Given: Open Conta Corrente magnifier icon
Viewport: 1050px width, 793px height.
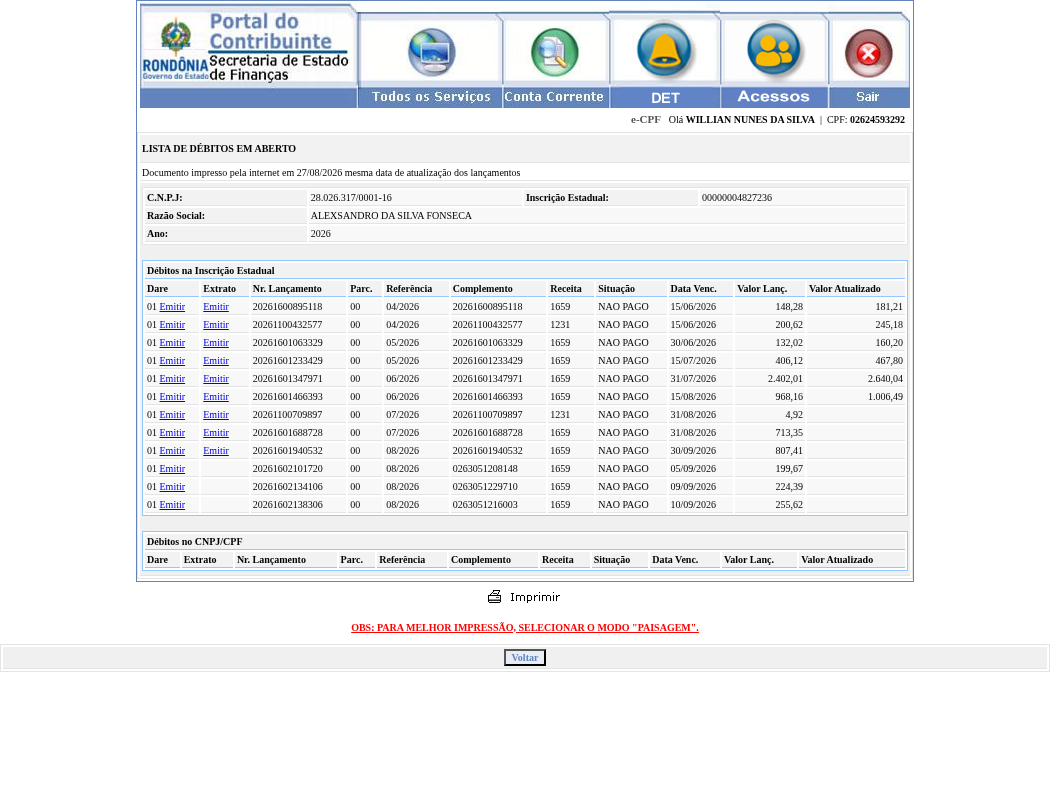Looking at the screenshot, I should coord(554,52).
